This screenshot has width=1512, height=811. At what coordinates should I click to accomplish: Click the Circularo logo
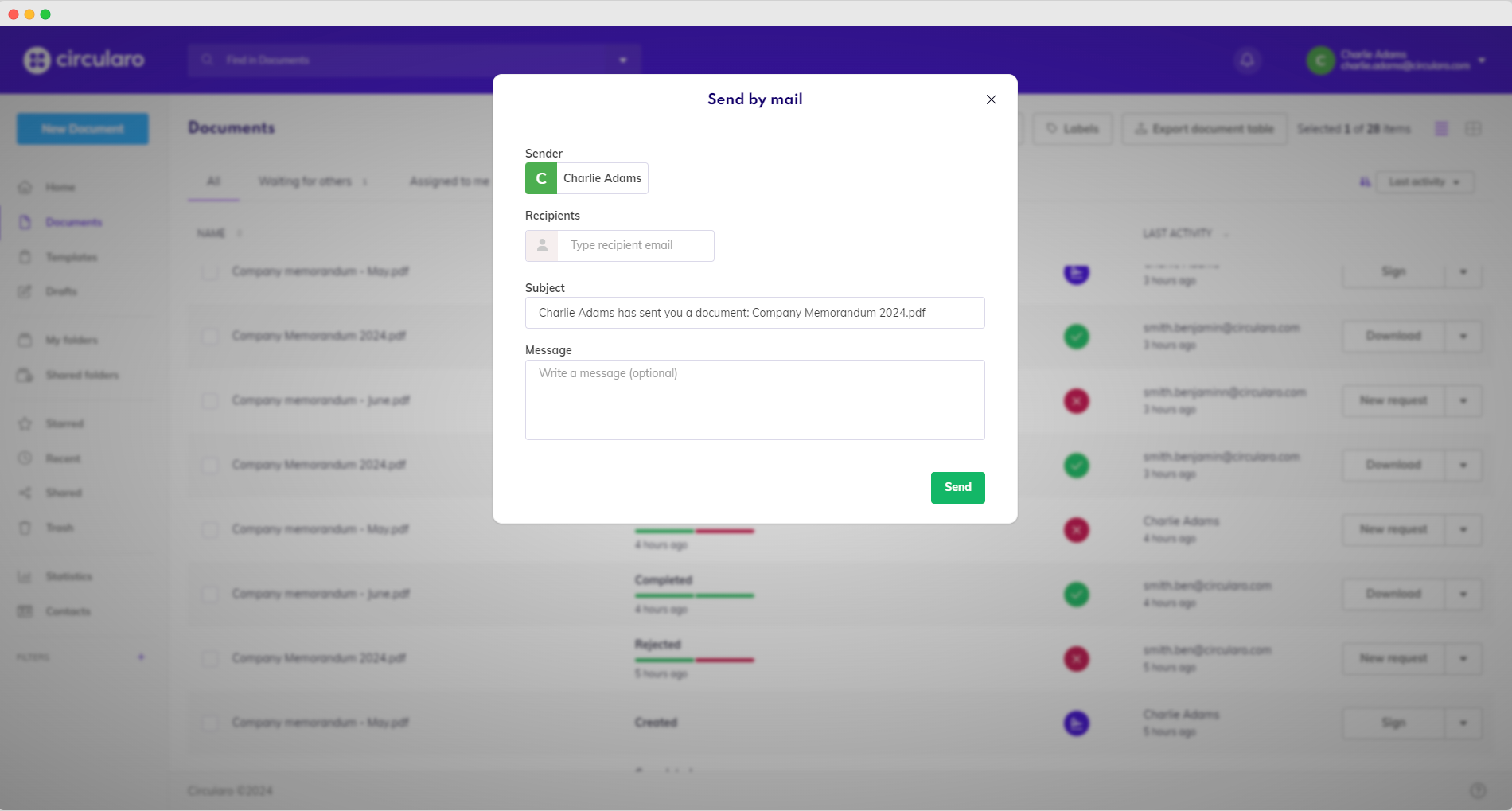click(x=84, y=60)
